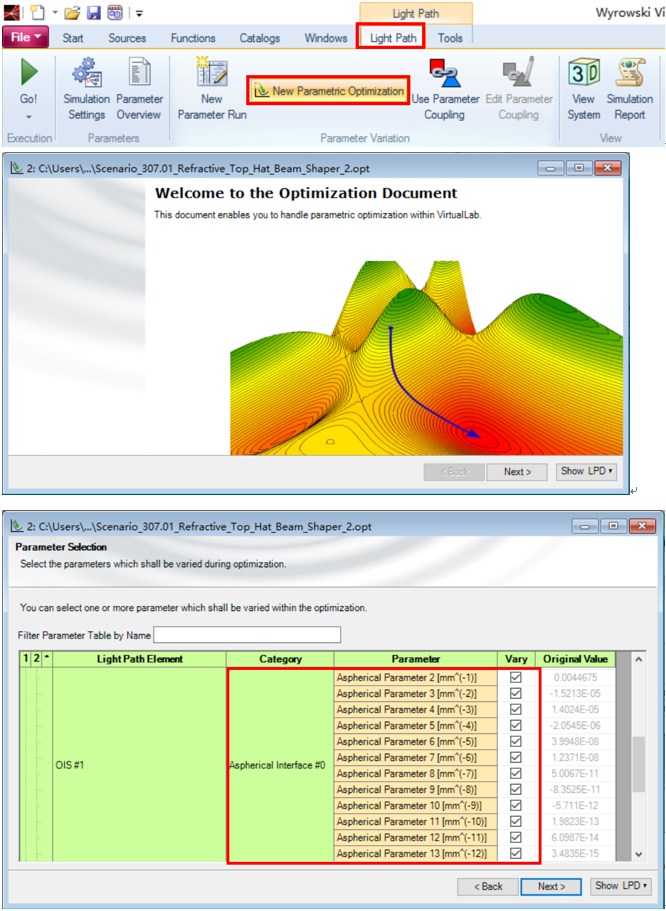Create a New Parameter Run

212,89
